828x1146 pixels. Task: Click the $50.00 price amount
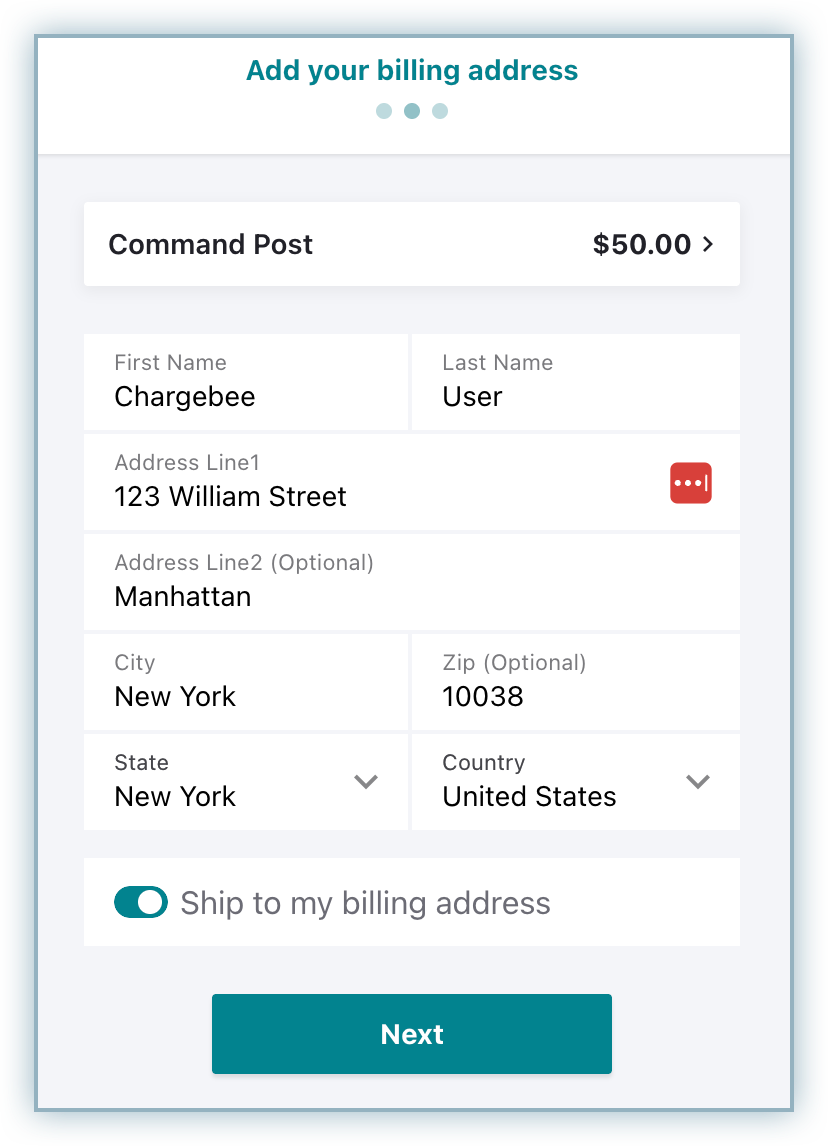coord(641,245)
